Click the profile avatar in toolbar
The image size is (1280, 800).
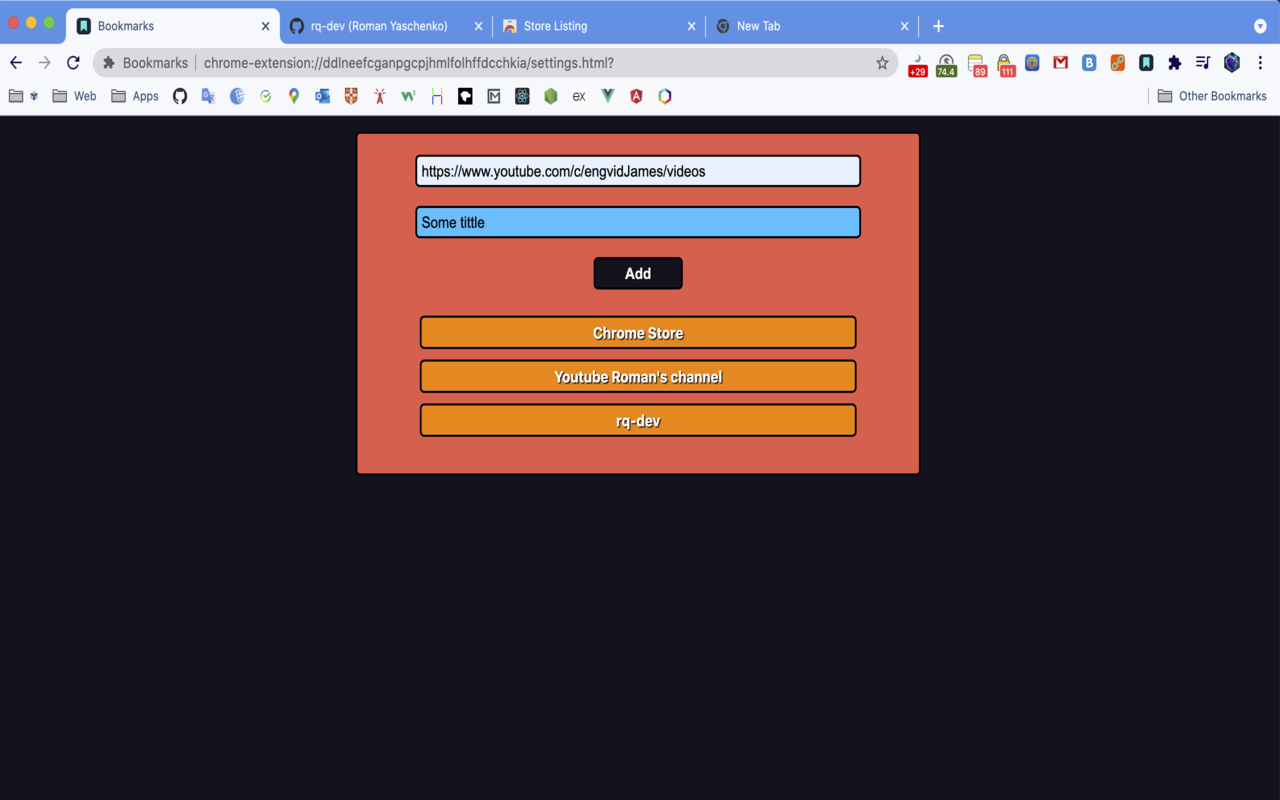1232,63
